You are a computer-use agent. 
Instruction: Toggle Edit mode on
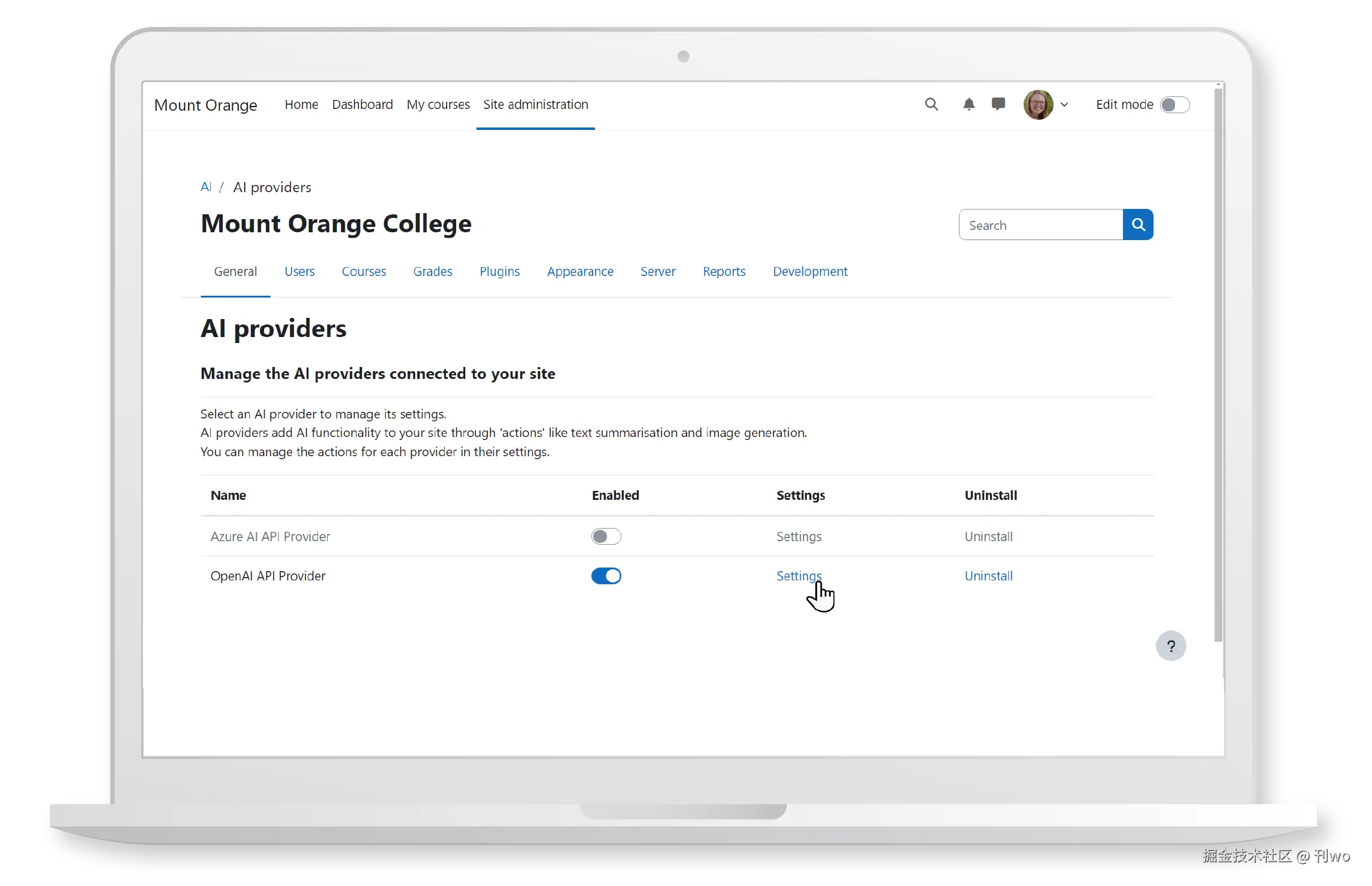click(x=1174, y=104)
